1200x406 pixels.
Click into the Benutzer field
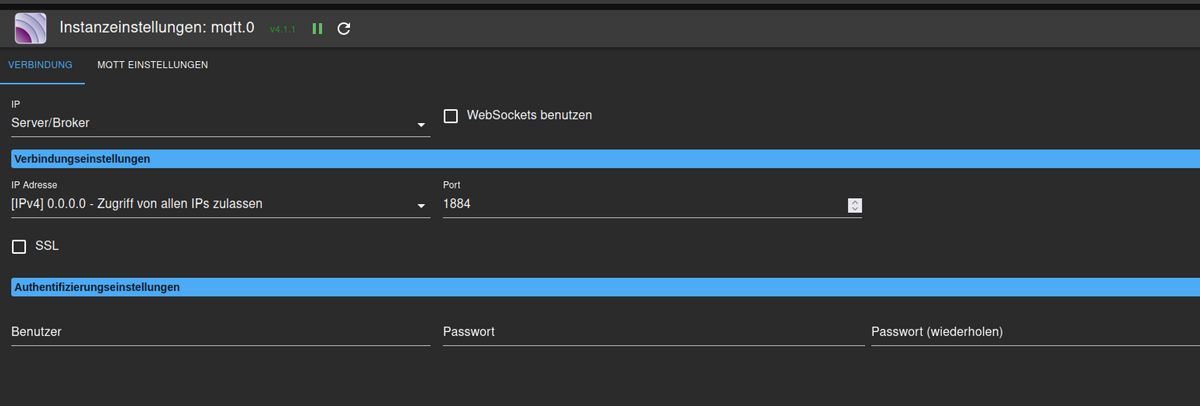pos(220,332)
